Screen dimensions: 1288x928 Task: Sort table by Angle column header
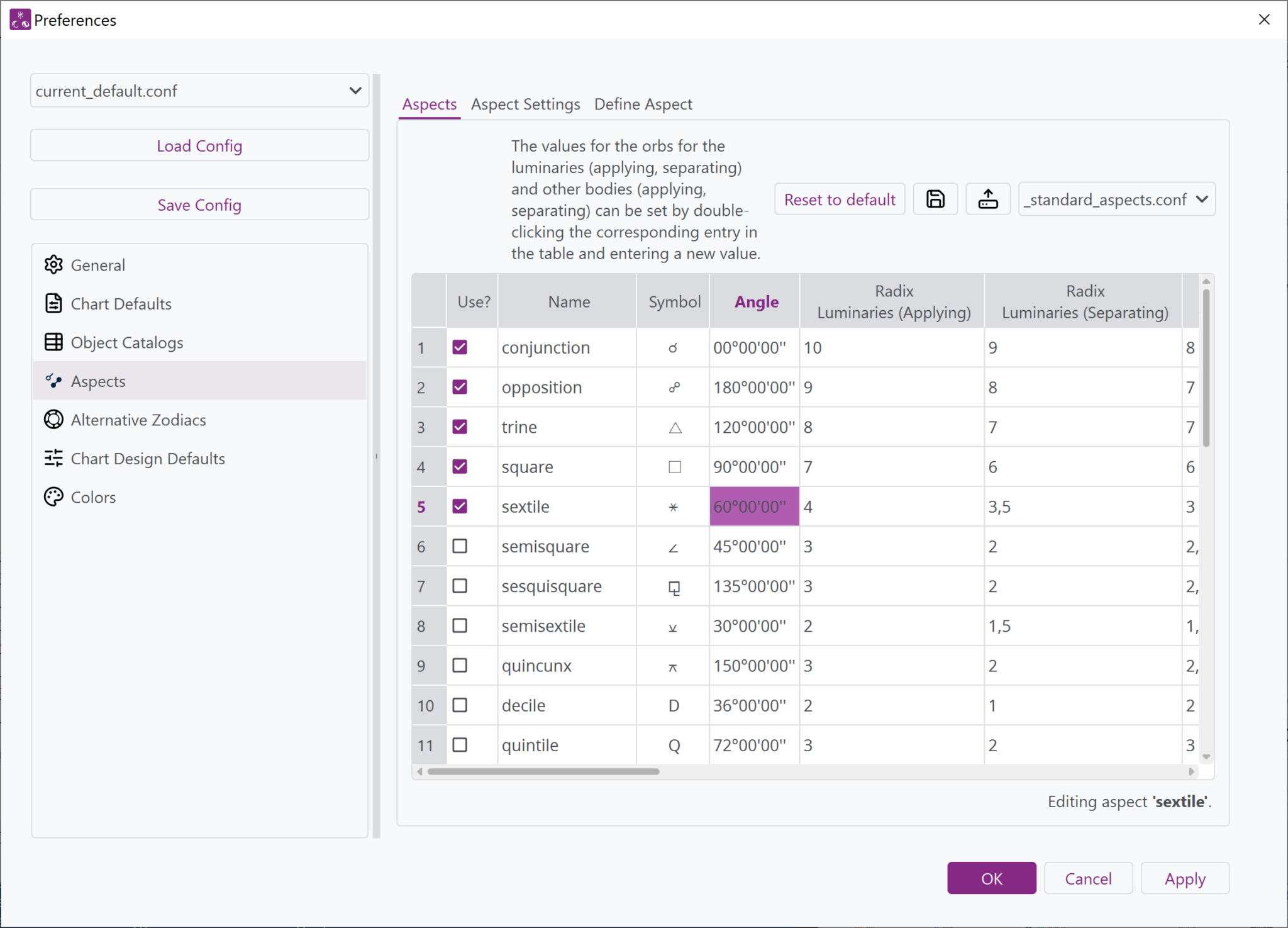pos(756,302)
